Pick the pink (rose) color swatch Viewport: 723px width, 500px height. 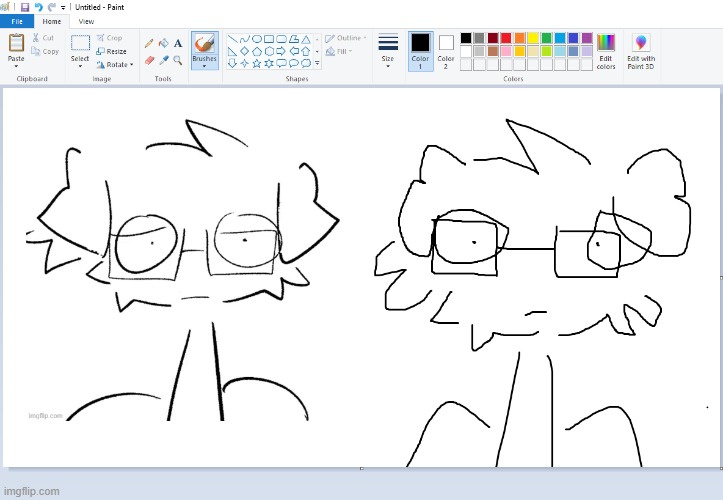tap(506, 51)
